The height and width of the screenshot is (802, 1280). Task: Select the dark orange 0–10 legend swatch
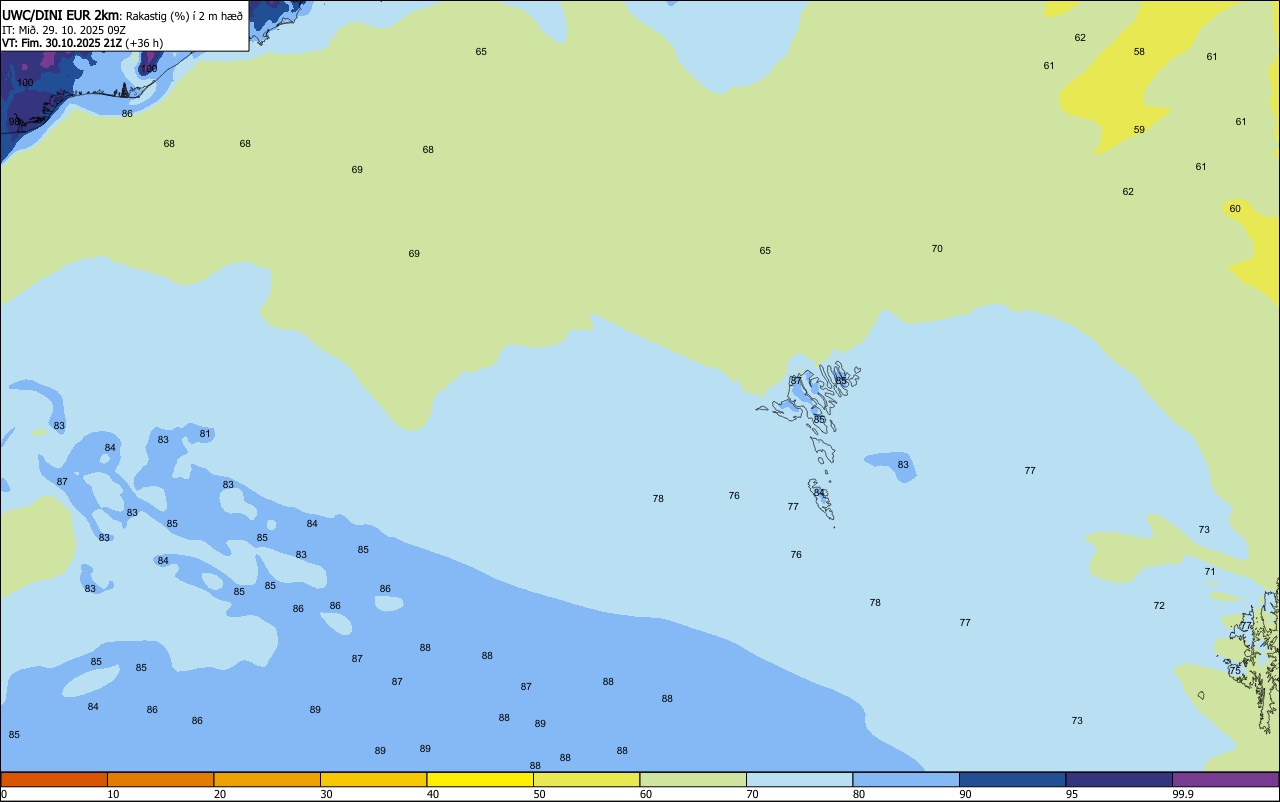coord(54,779)
